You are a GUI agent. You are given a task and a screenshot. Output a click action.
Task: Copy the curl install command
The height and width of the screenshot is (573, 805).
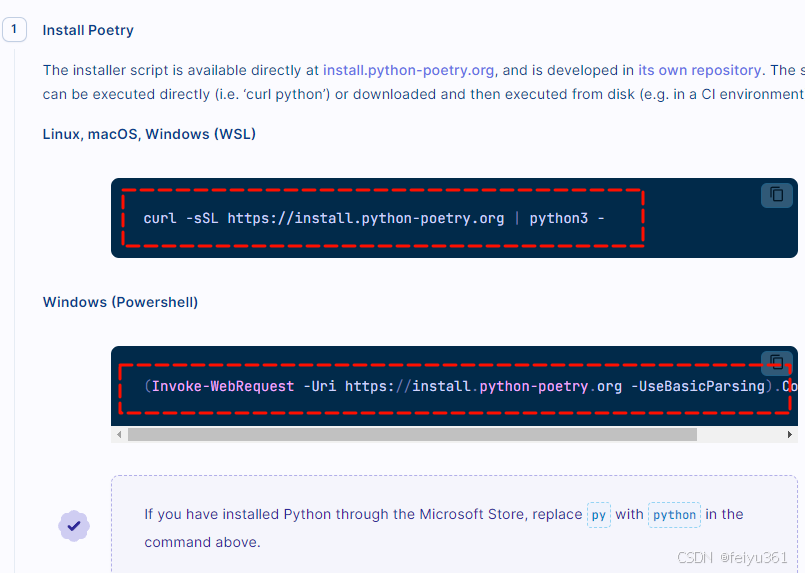[776, 195]
